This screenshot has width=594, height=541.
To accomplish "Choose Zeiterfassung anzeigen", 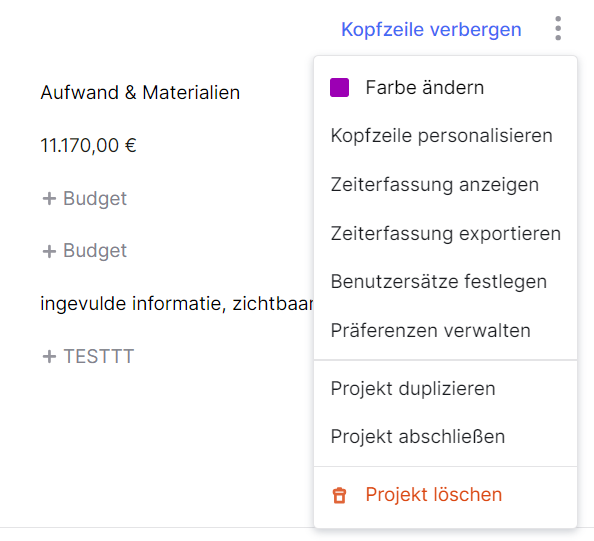I will [445, 185].
